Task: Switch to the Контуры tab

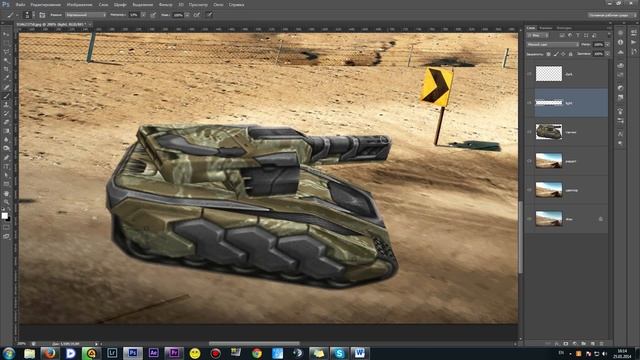Action: click(564, 28)
